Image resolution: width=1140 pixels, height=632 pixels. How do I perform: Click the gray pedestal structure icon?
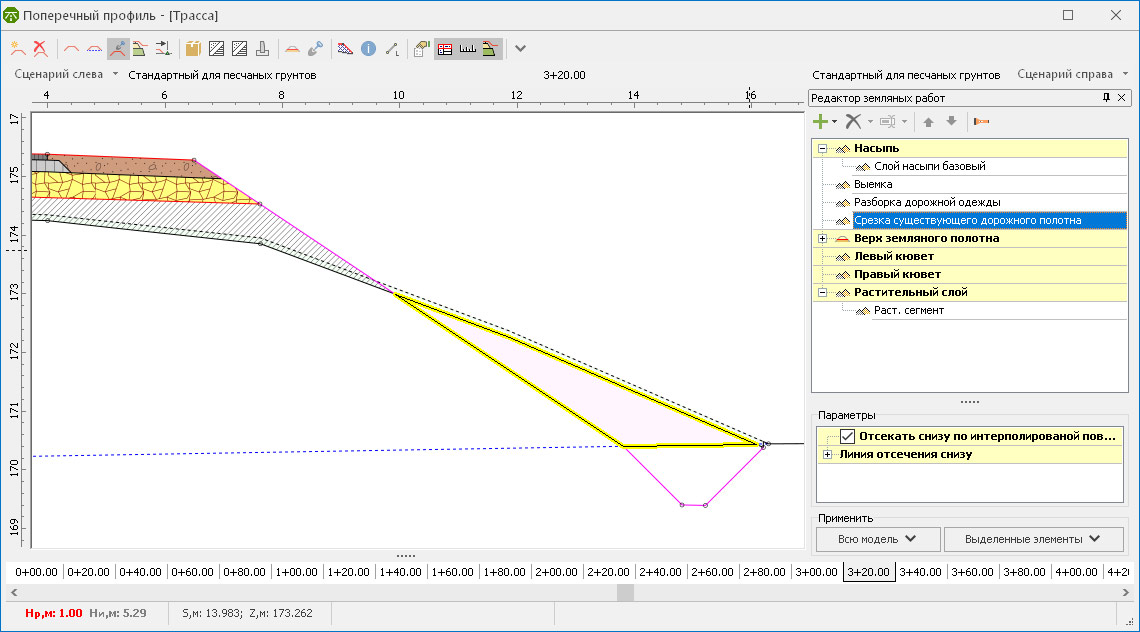click(x=262, y=49)
